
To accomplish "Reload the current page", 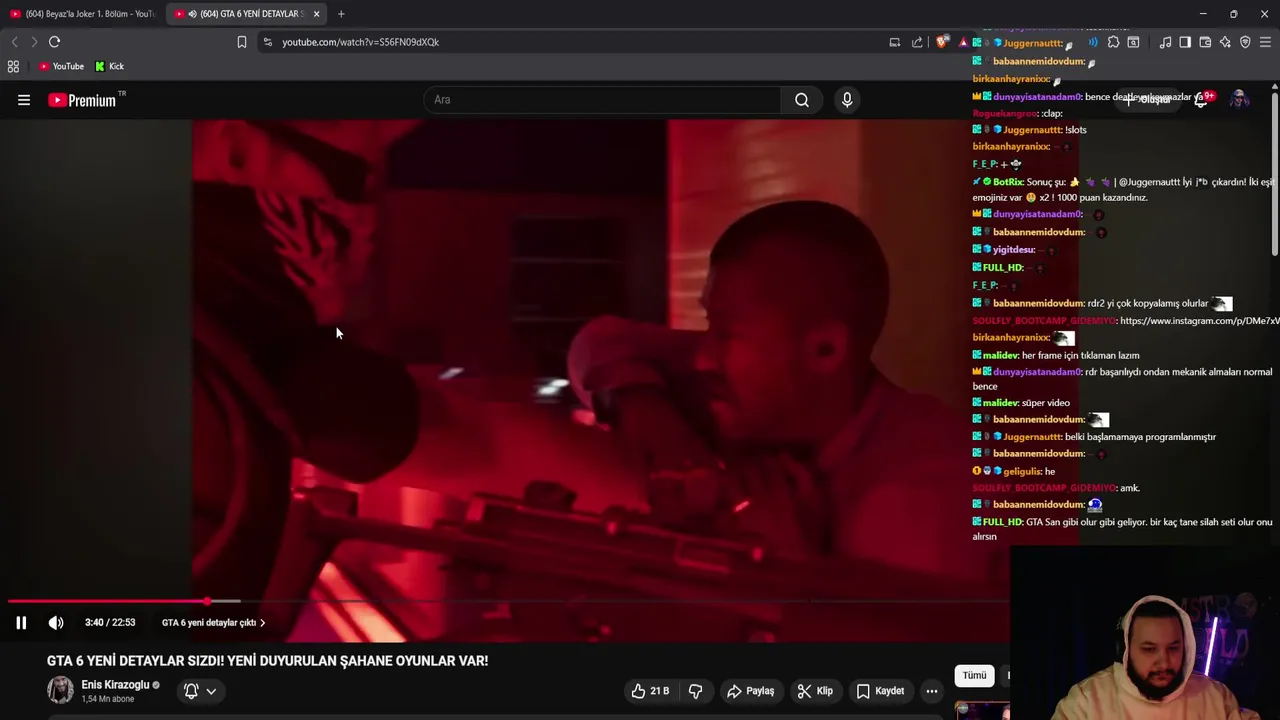I will click(x=55, y=42).
